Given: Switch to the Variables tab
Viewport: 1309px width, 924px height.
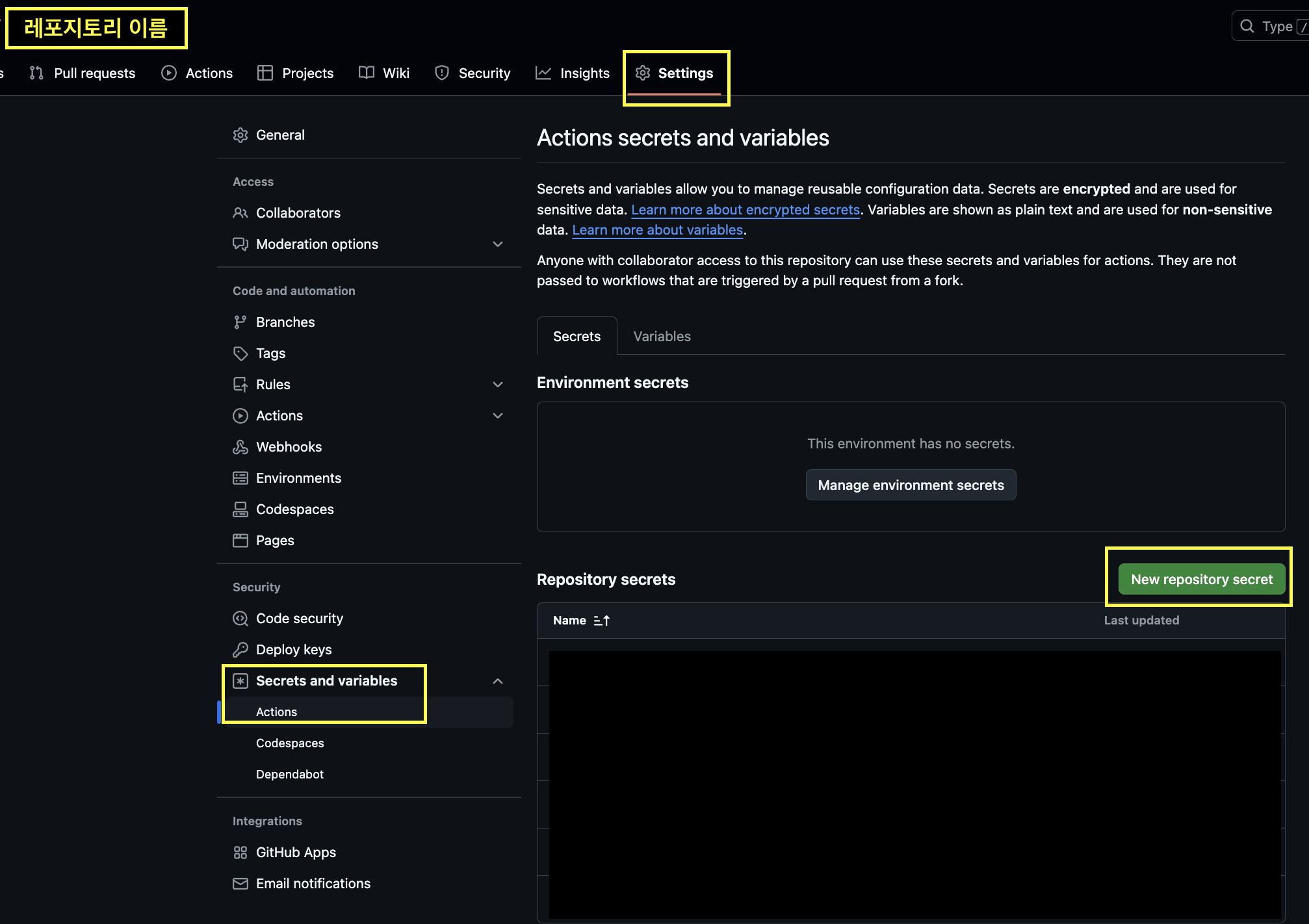Looking at the screenshot, I should point(662,337).
